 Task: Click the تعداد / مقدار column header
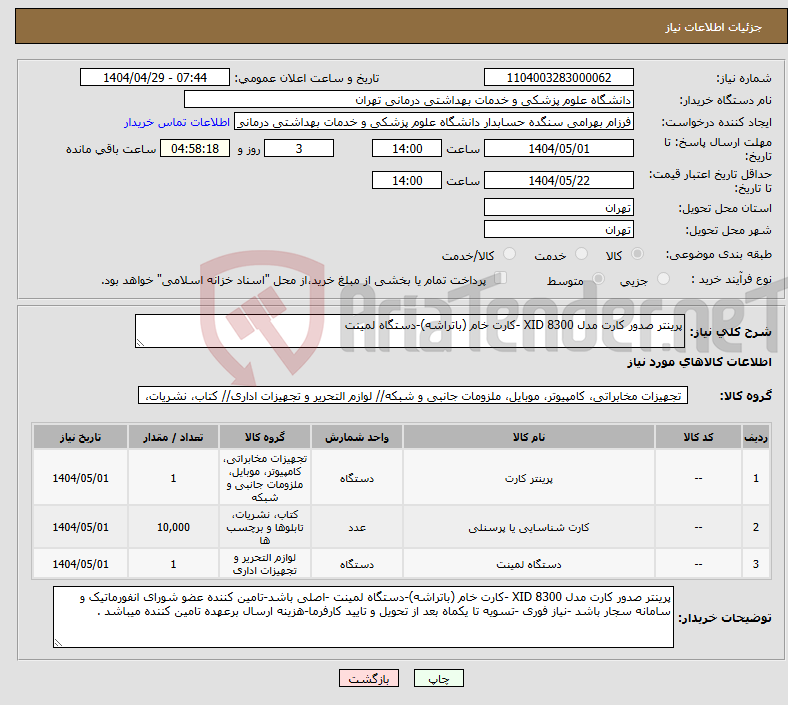point(173,437)
